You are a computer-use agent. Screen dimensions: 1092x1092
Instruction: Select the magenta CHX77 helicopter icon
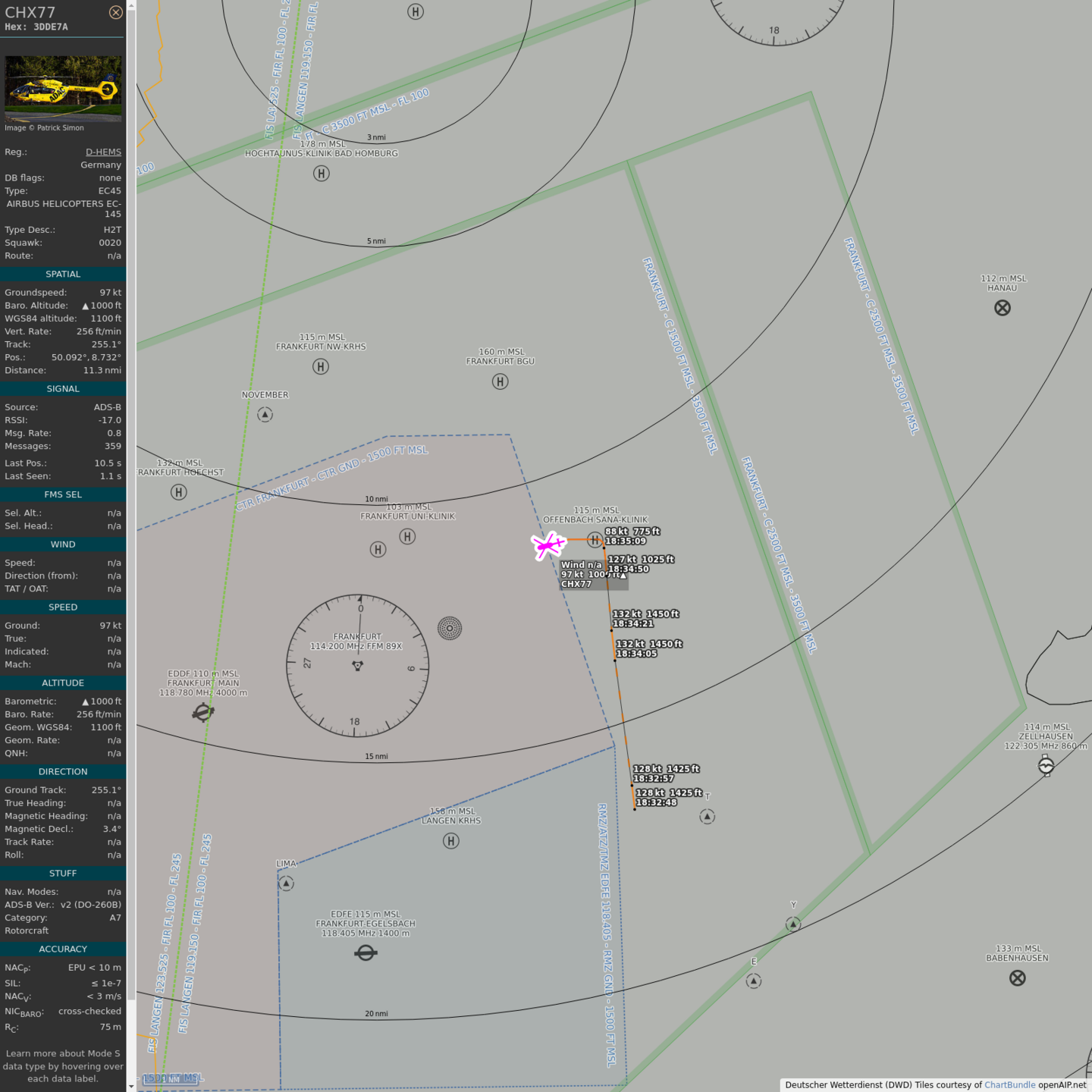tap(548, 544)
